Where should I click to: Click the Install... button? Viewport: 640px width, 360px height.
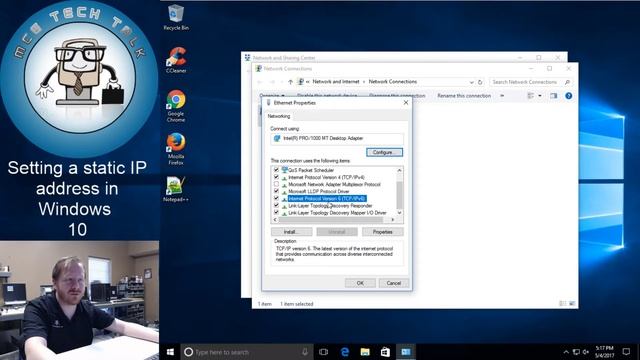coord(291,232)
